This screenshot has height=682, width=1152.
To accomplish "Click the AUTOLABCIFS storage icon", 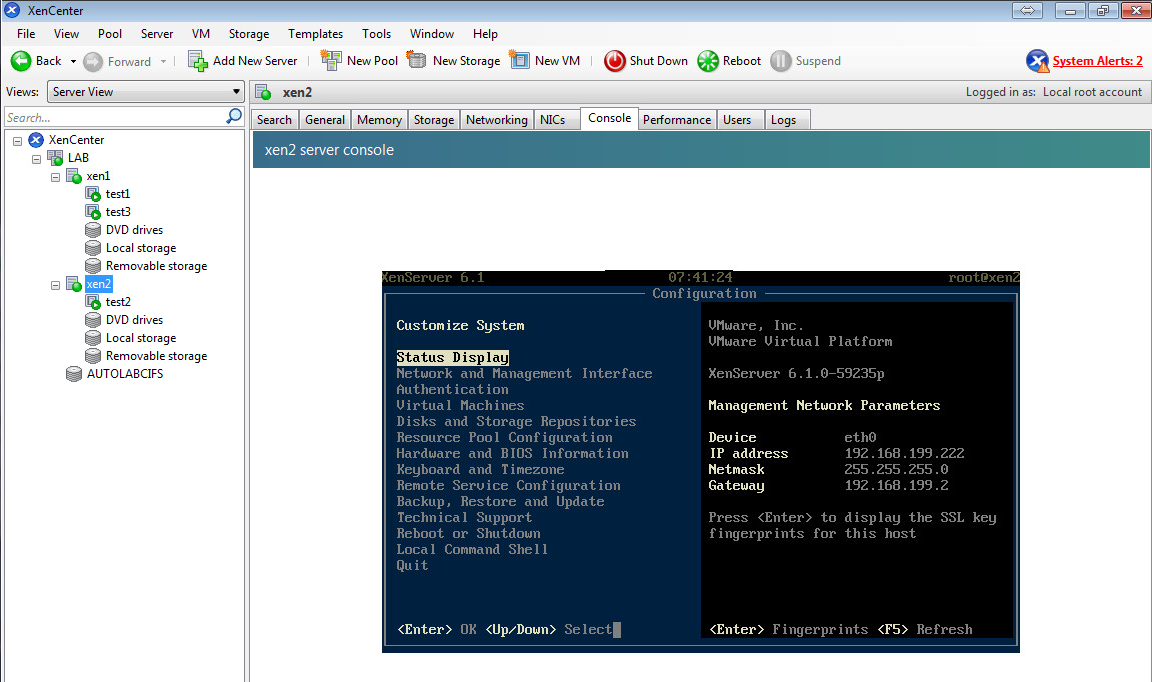I will click(74, 374).
